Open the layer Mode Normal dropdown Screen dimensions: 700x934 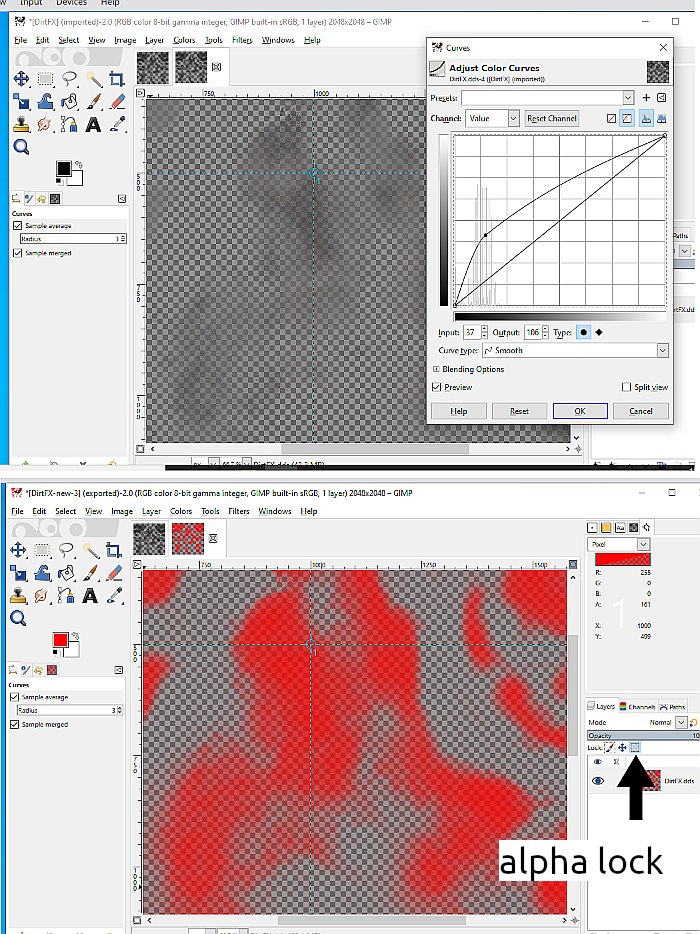point(681,723)
